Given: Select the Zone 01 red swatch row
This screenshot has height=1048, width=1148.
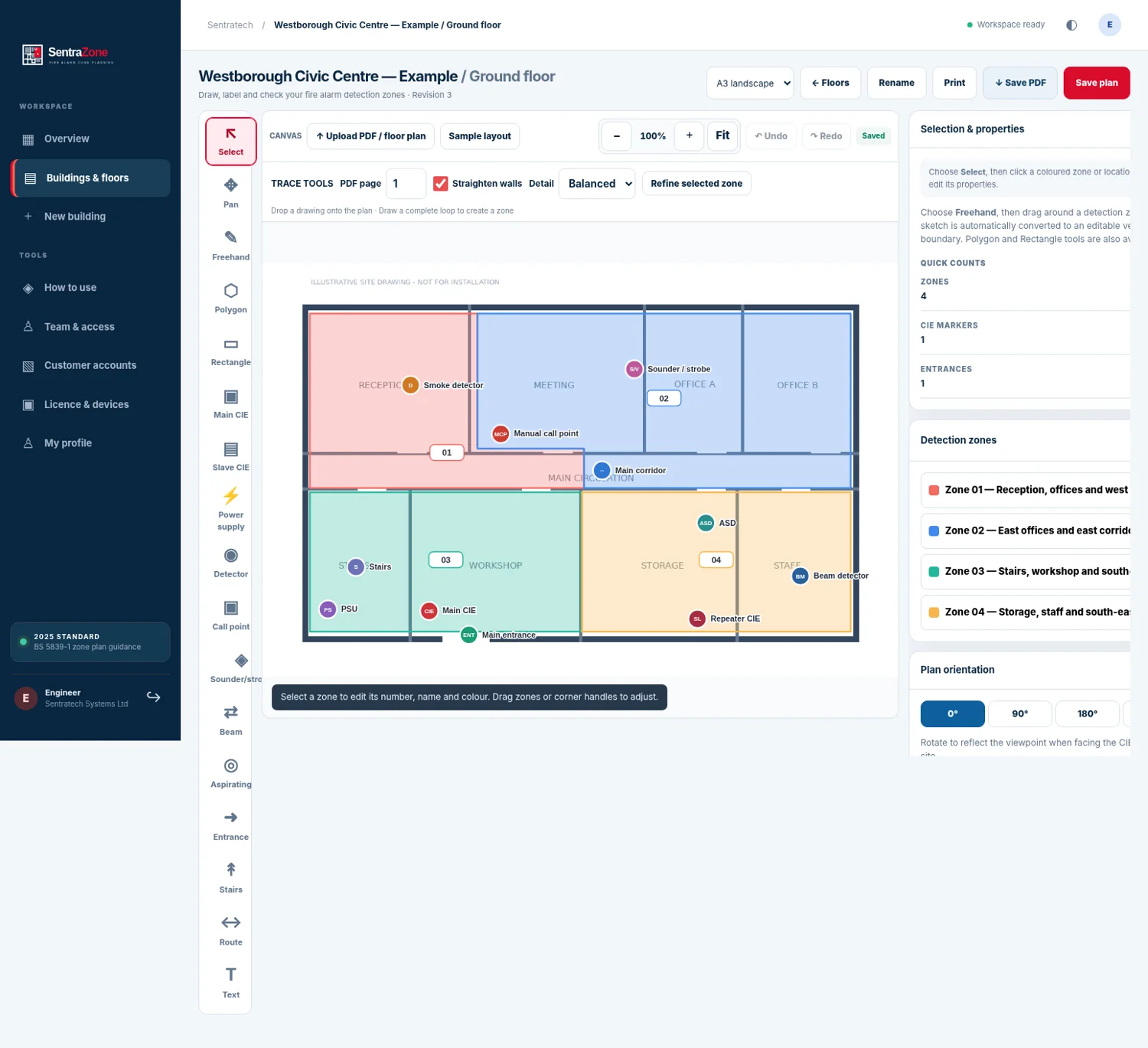Looking at the screenshot, I should tap(1026, 490).
